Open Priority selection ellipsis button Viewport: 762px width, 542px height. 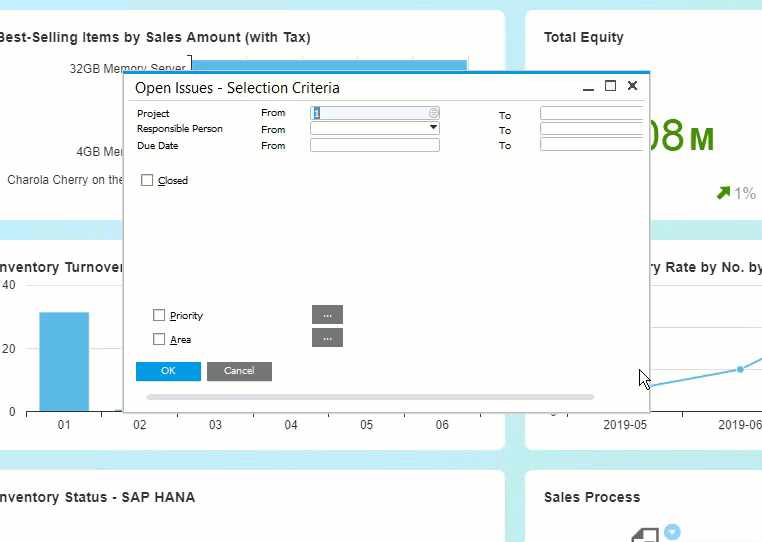pos(327,315)
